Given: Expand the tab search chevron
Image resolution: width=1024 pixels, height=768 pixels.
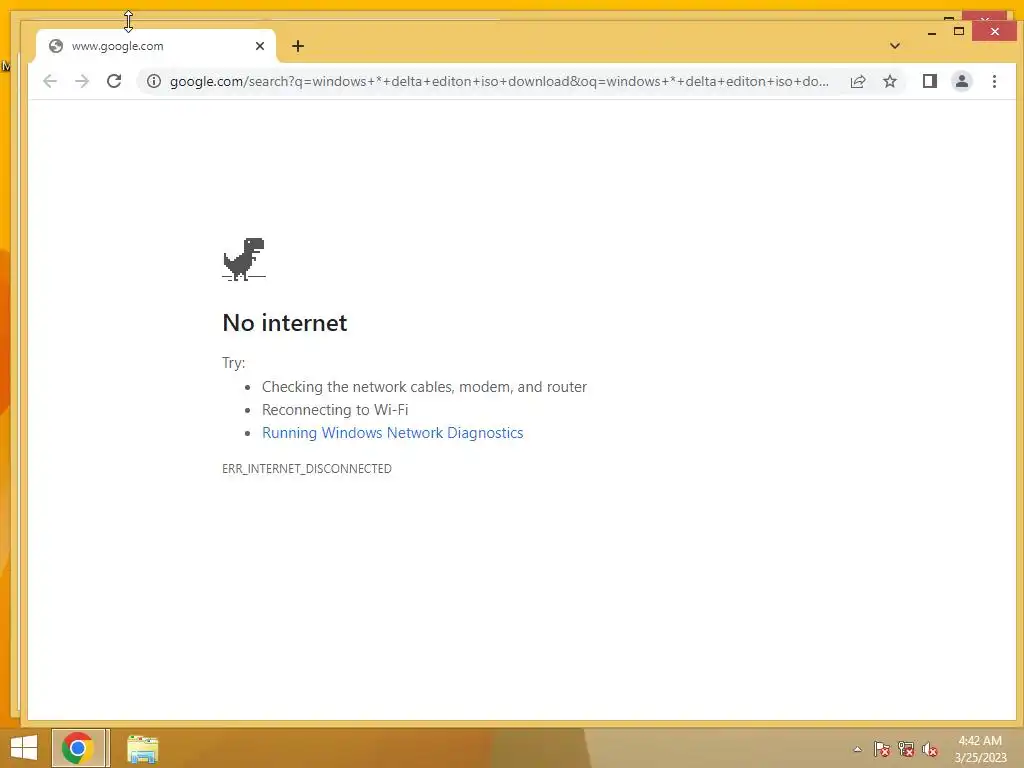Looking at the screenshot, I should point(895,46).
